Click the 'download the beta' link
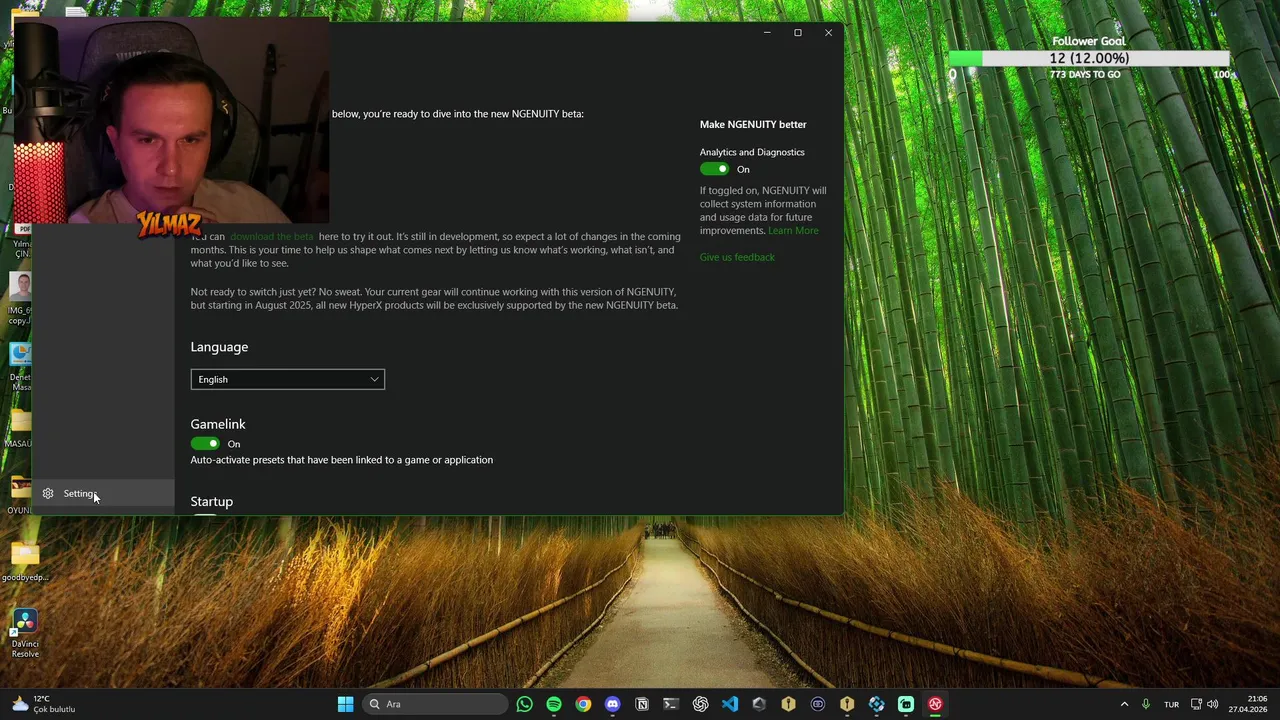 [272, 237]
